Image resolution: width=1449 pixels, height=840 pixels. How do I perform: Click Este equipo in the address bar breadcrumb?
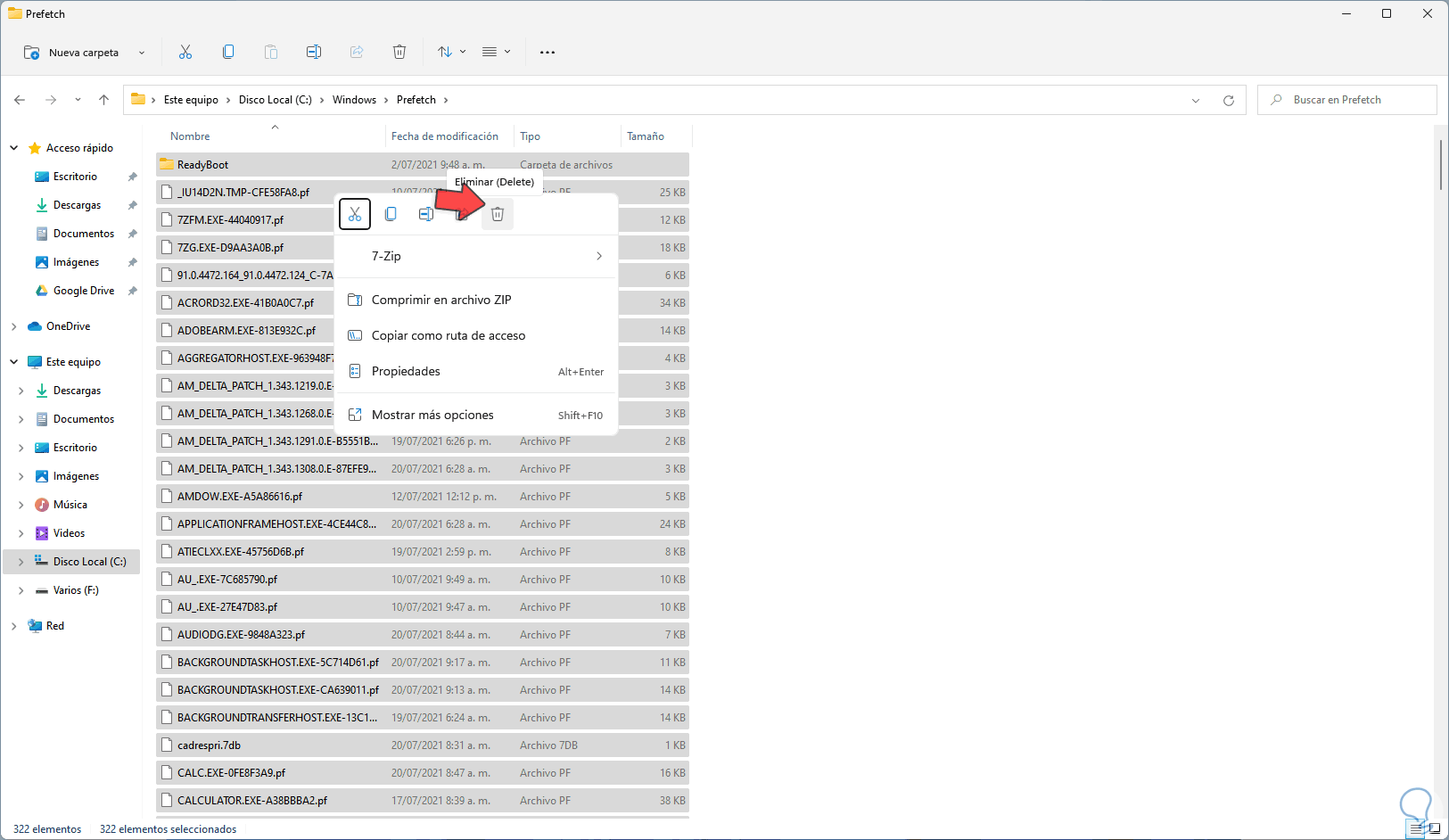point(191,100)
